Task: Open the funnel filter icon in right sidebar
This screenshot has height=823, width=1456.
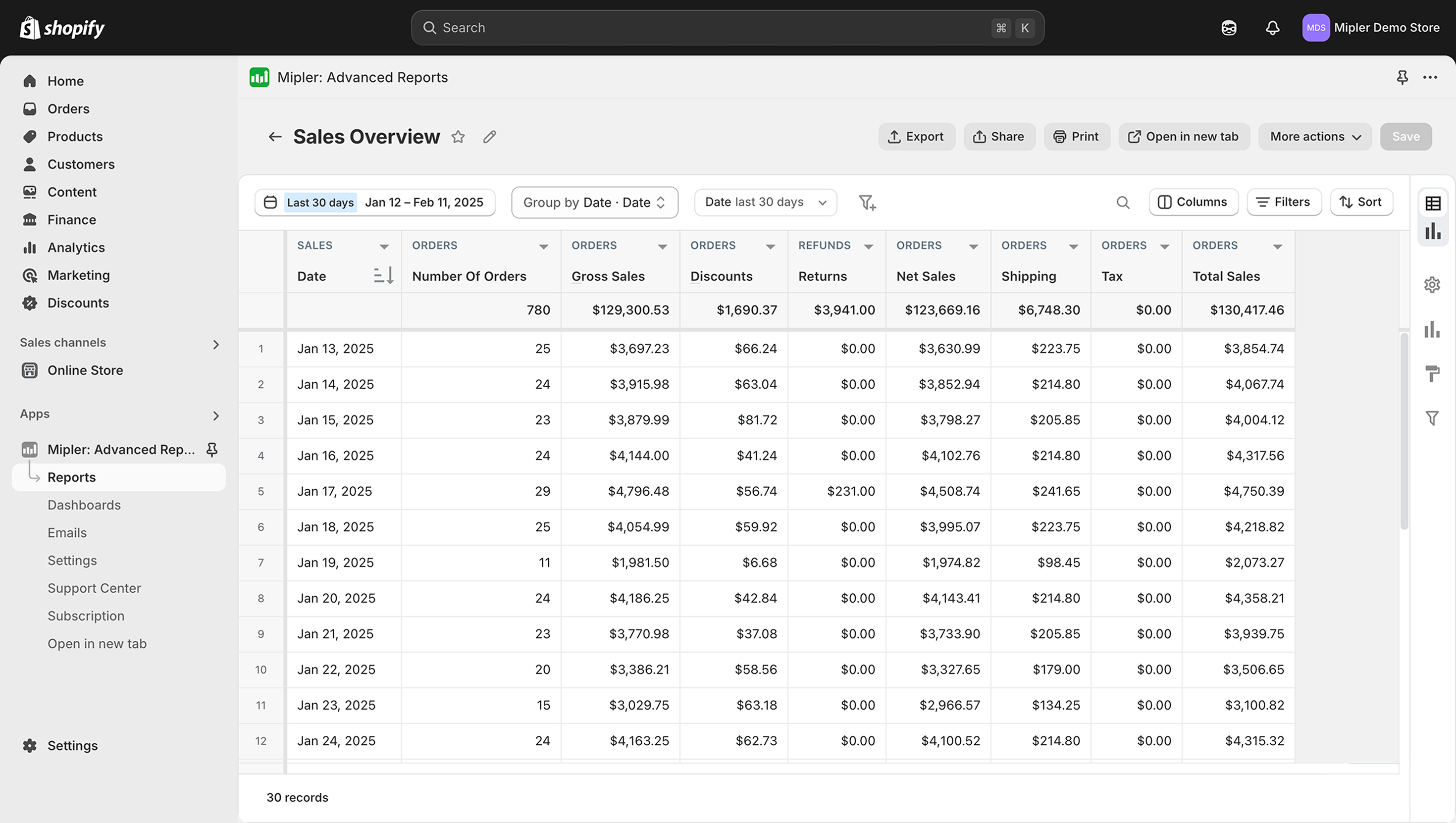Action: click(1433, 418)
